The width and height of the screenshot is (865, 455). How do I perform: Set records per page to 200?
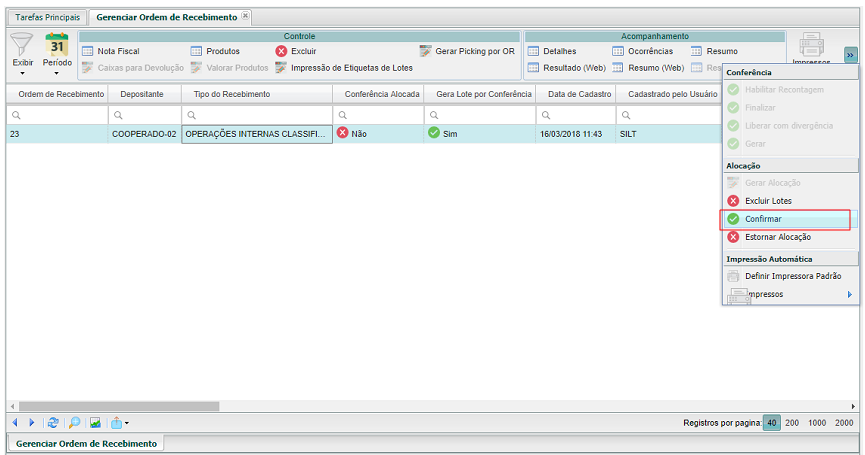[792, 423]
